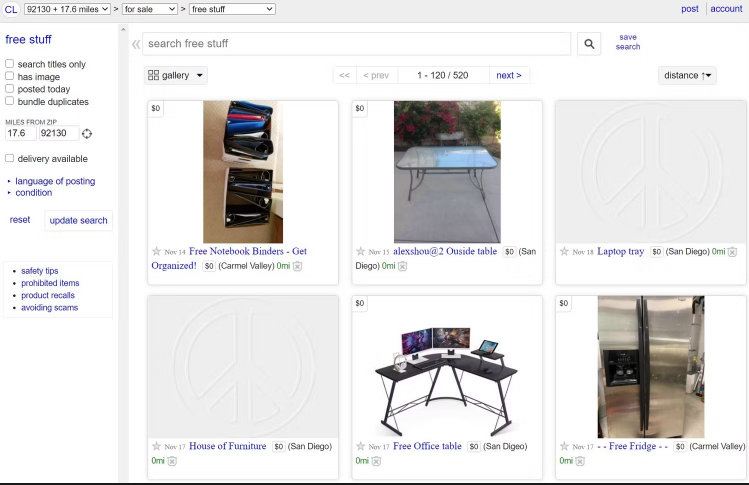Star the Free Fridge listing
The height and width of the screenshot is (485, 749).
click(564, 446)
